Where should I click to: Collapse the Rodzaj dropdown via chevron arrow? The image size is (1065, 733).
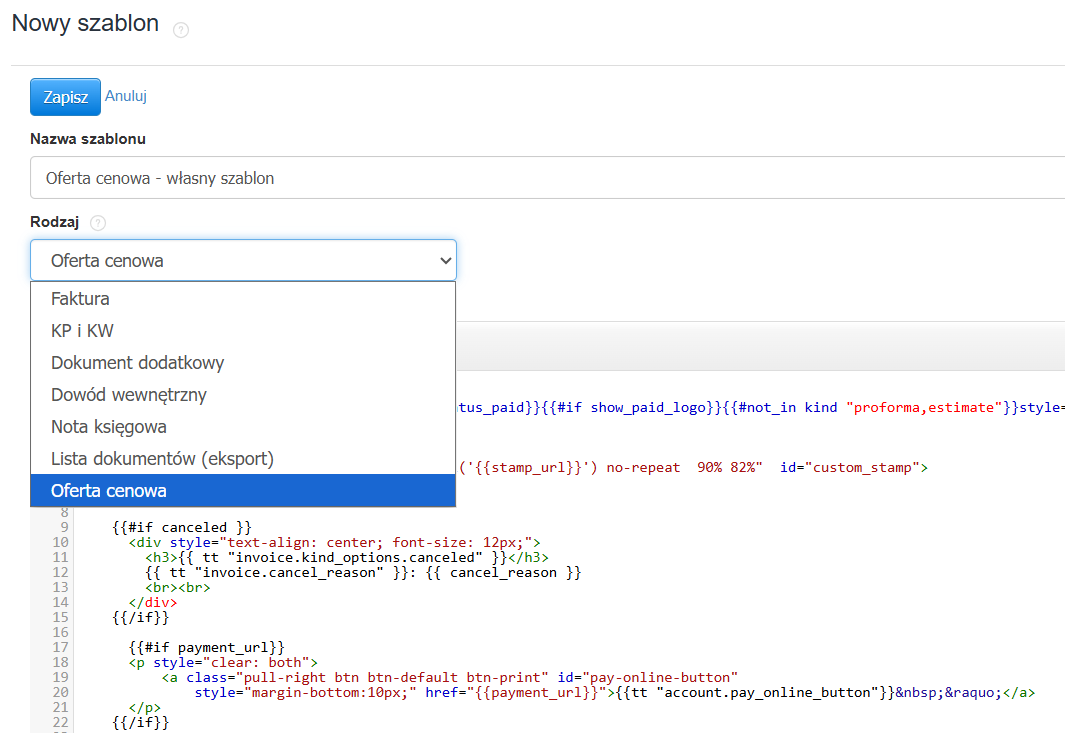pyautogui.click(x=446, y=260)
